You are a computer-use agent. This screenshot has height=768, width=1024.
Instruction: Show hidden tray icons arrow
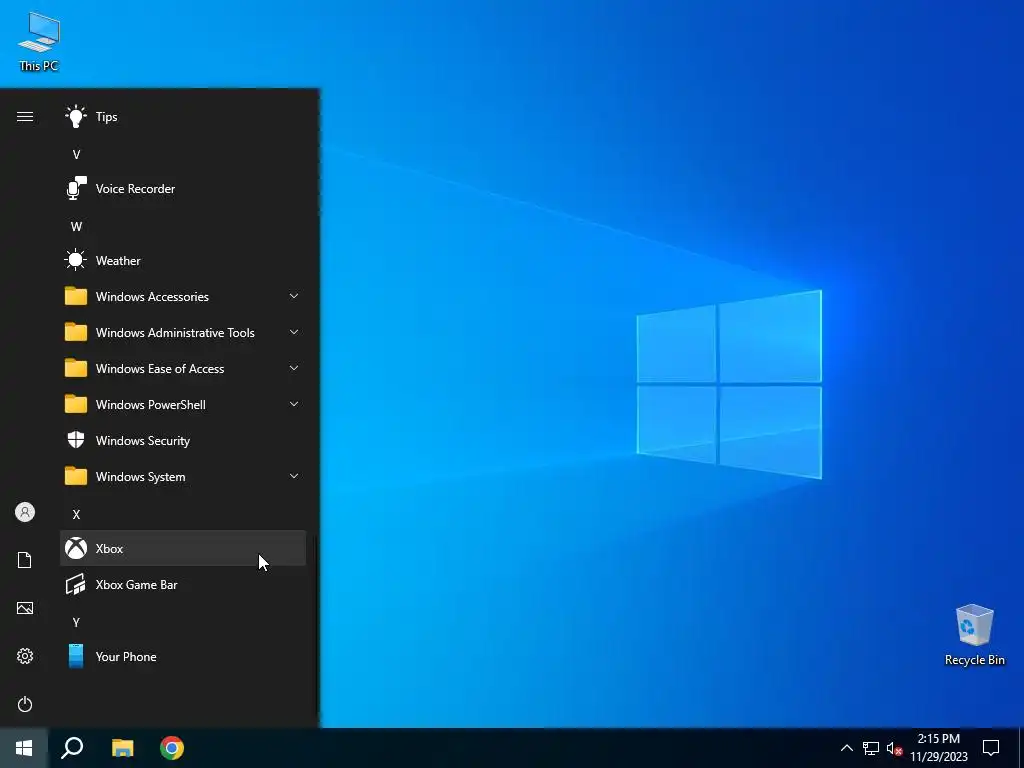click(846, 748)
